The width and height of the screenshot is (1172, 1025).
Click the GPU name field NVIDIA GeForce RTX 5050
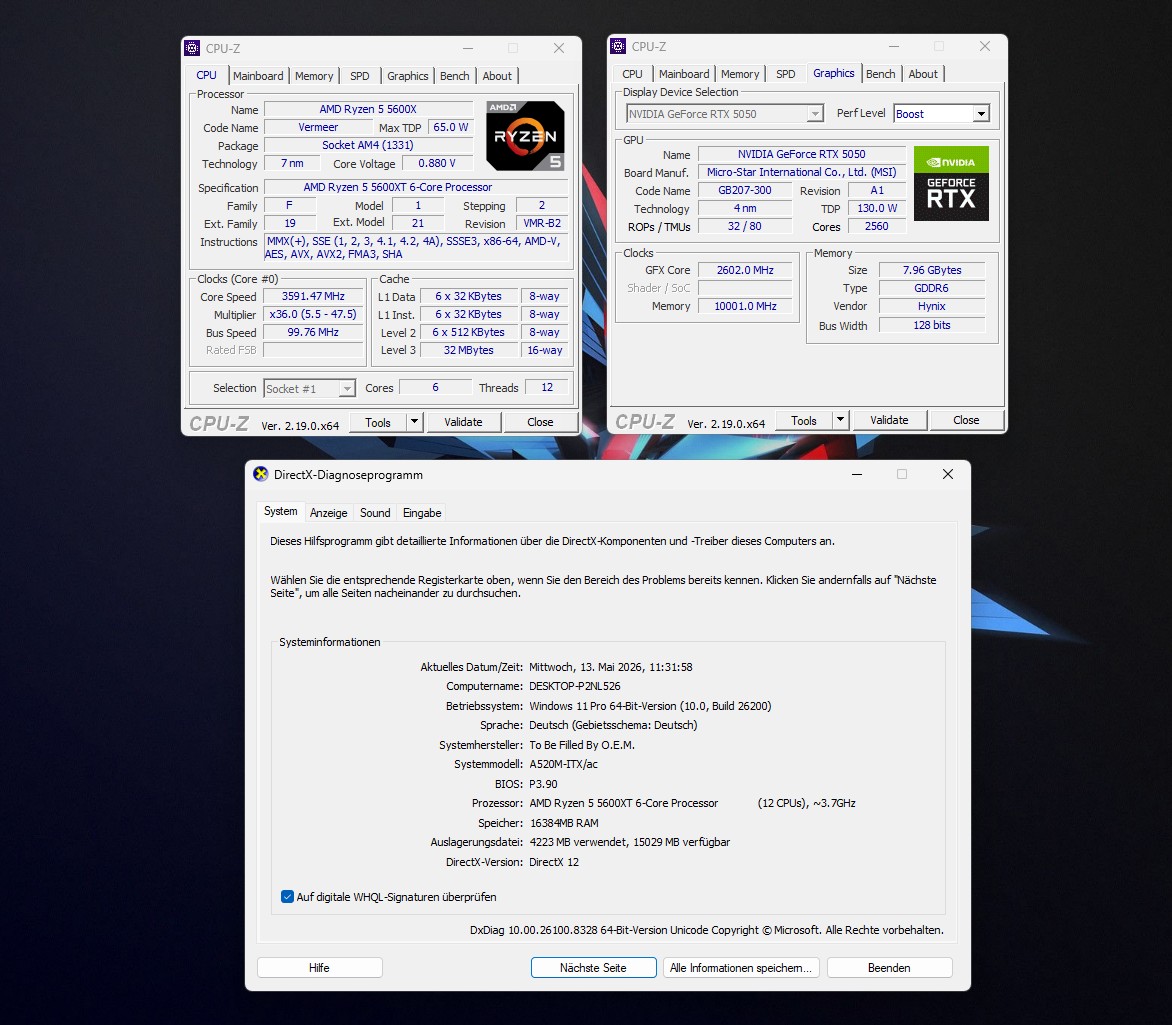pyautogui.click(x=801, y=154)
